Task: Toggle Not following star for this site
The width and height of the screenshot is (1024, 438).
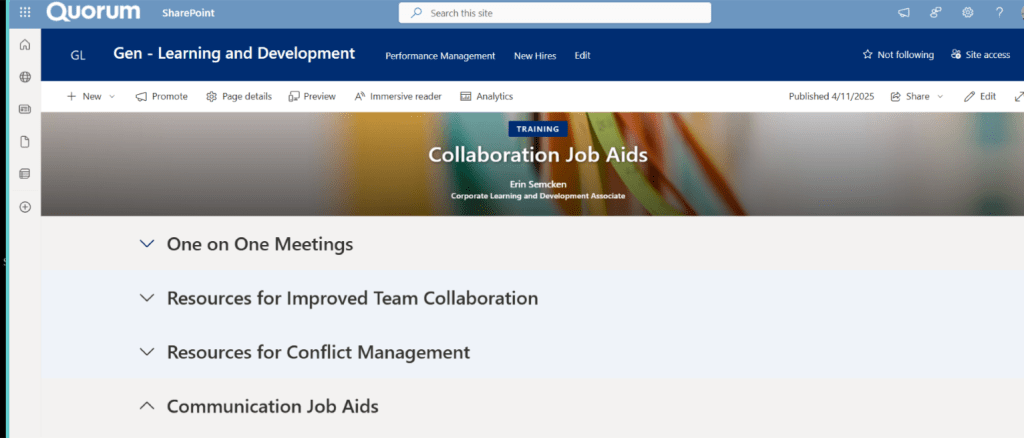Action: click(x=898, y=55)
